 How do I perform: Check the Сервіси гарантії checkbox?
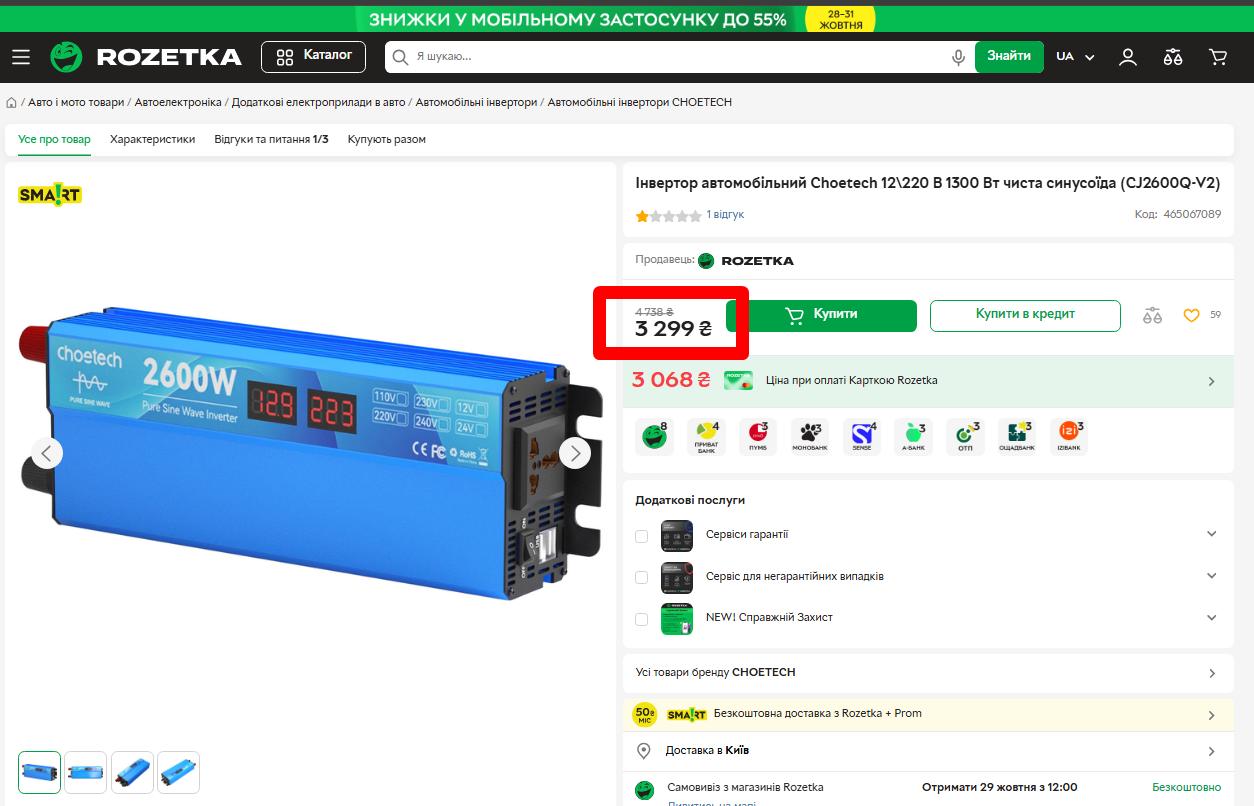click(x=641, y=536)
